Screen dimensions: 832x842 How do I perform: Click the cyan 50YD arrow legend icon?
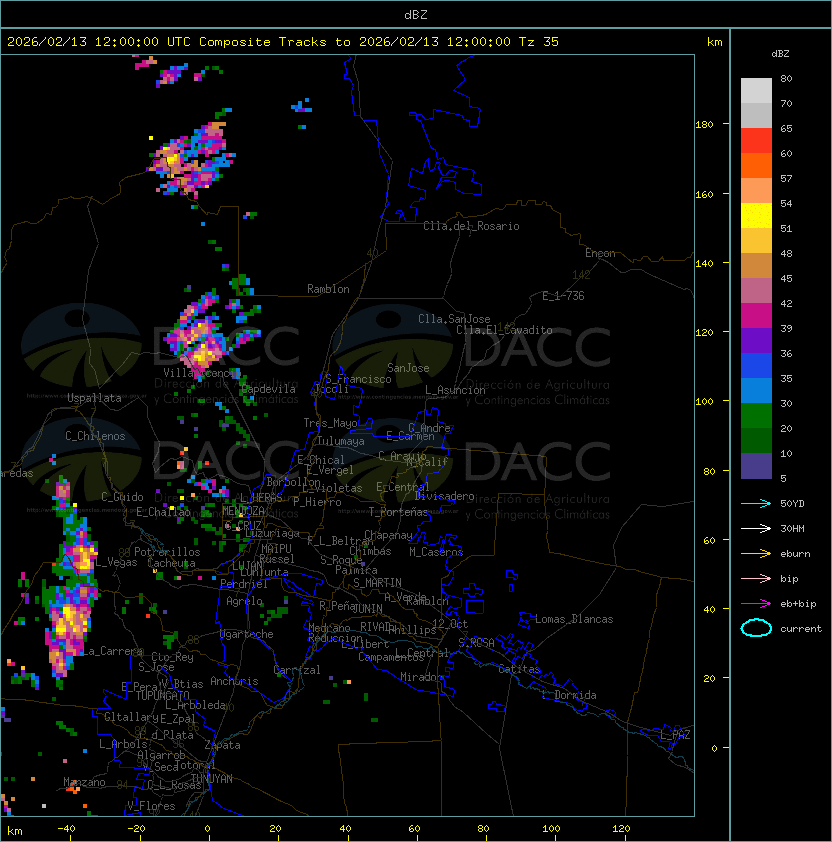pyautogui.click(x=756, y=503)
